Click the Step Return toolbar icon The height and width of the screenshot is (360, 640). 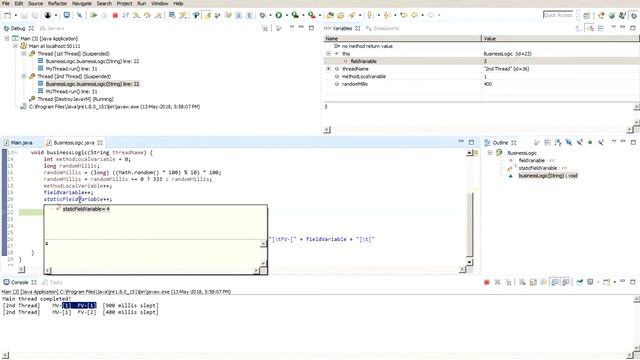pos(158,15)
